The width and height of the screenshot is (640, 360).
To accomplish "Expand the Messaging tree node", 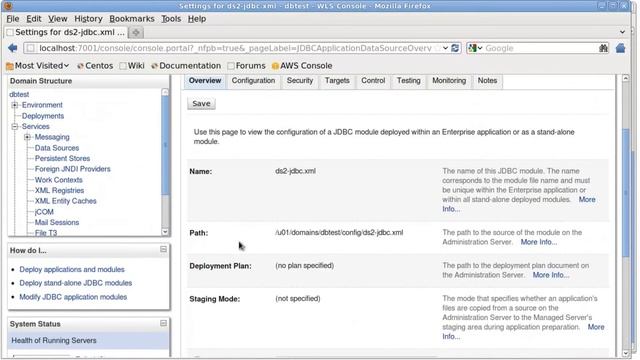I will [27, 137].
